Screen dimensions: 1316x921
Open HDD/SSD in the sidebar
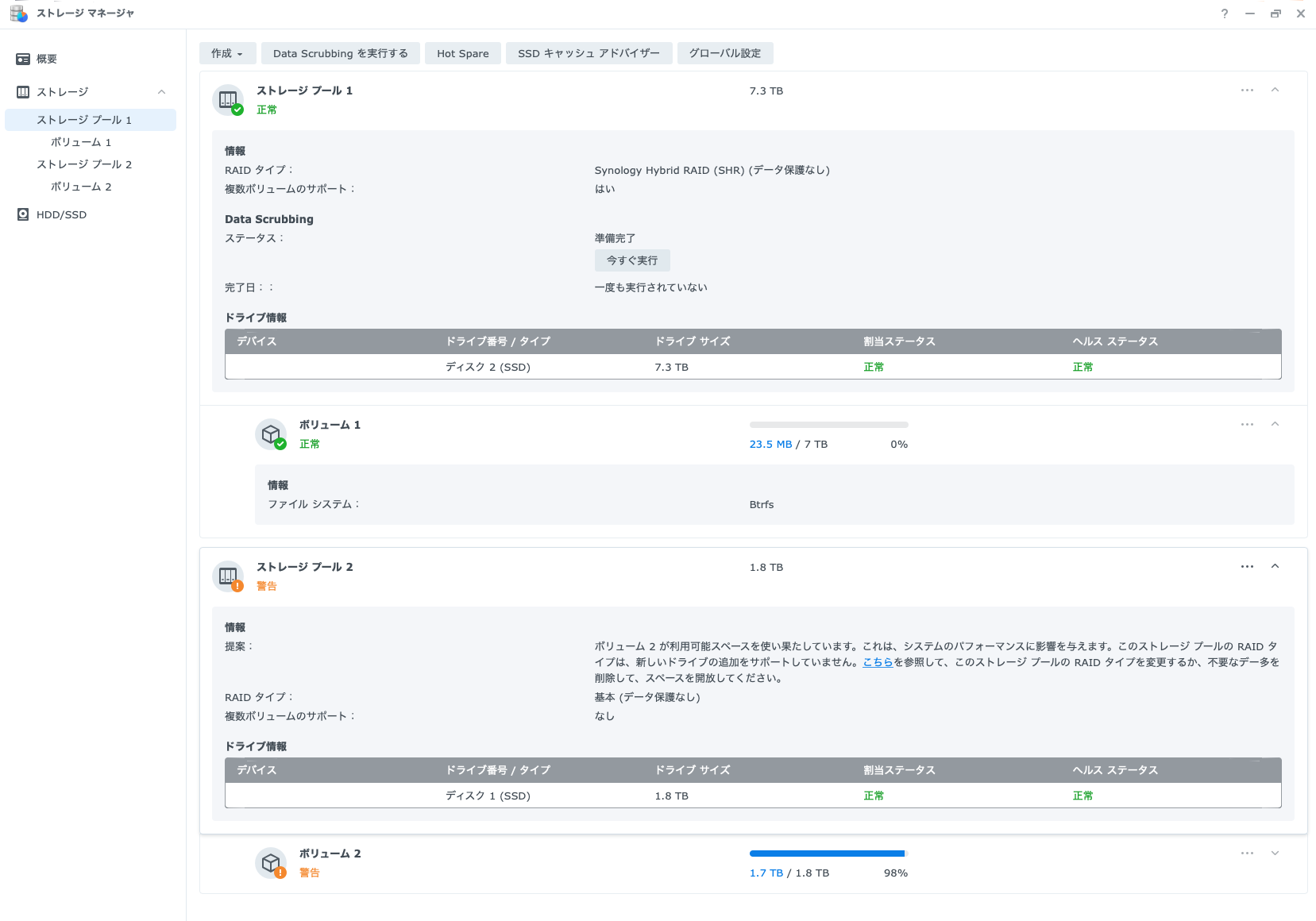coord(61,214)
